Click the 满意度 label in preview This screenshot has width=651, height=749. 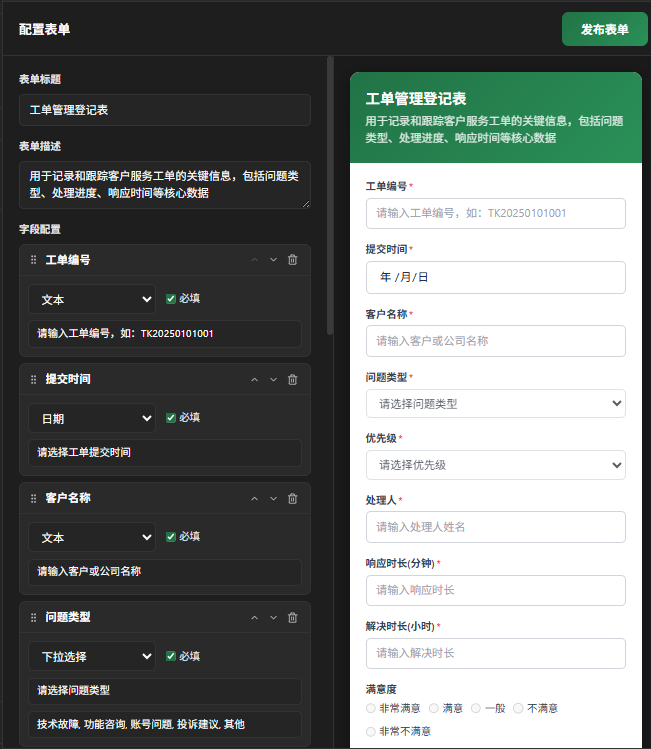[x=381, y=689]
